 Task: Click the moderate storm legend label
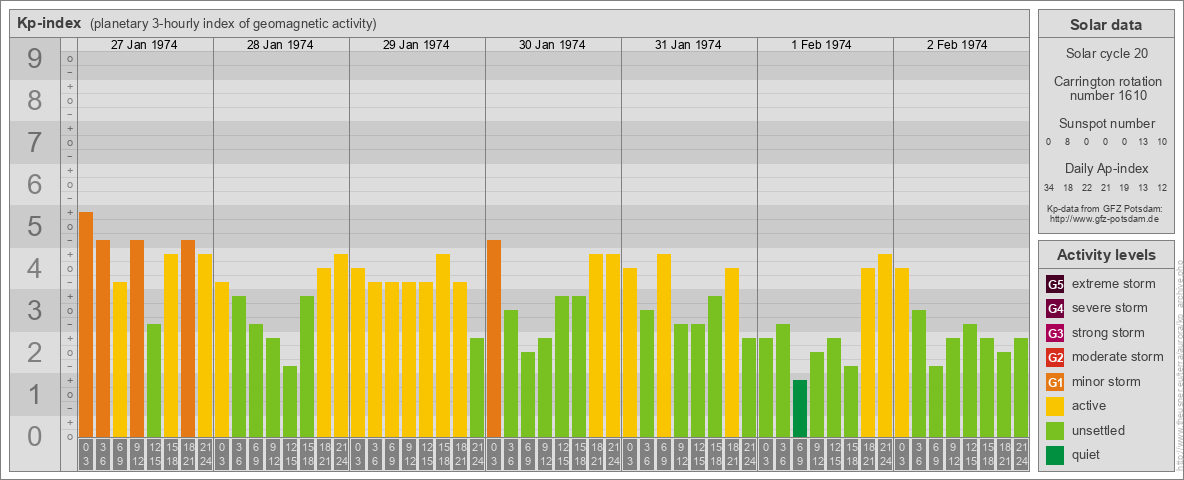pos(1118,357)
